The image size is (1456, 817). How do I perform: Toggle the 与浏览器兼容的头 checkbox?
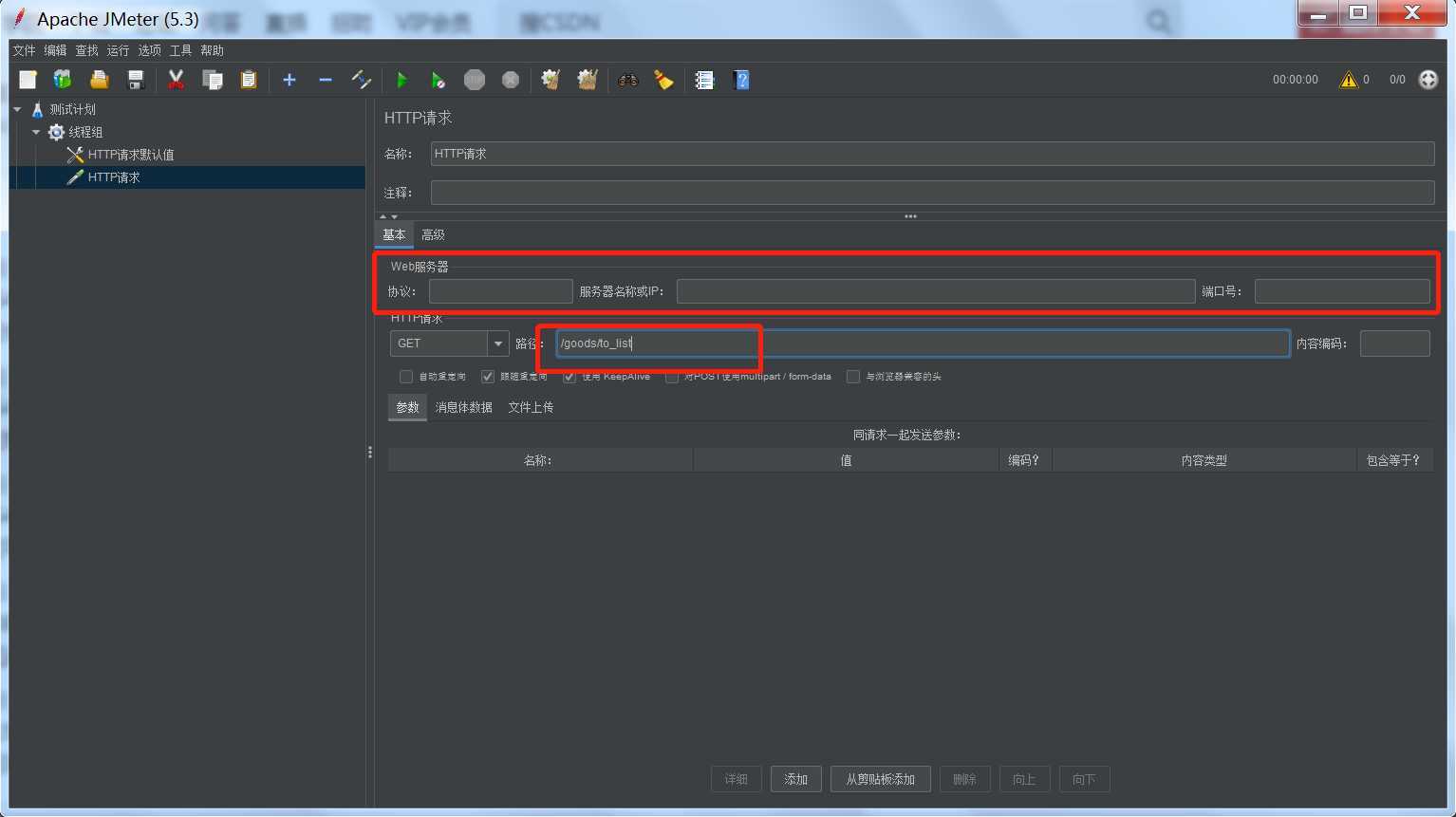click(x=853, y=377)
